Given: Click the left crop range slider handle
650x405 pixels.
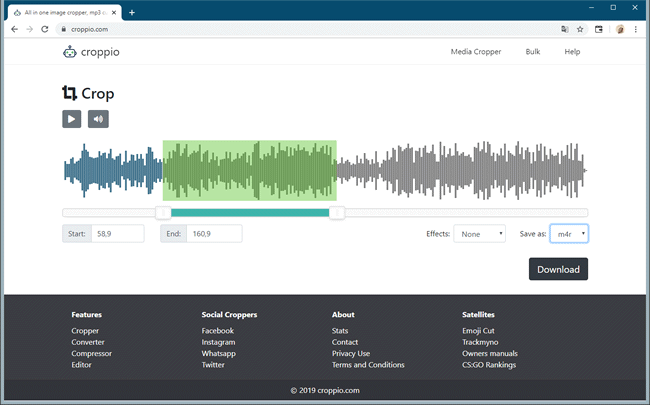Looking at the screenshot, I should coord(163,212).
